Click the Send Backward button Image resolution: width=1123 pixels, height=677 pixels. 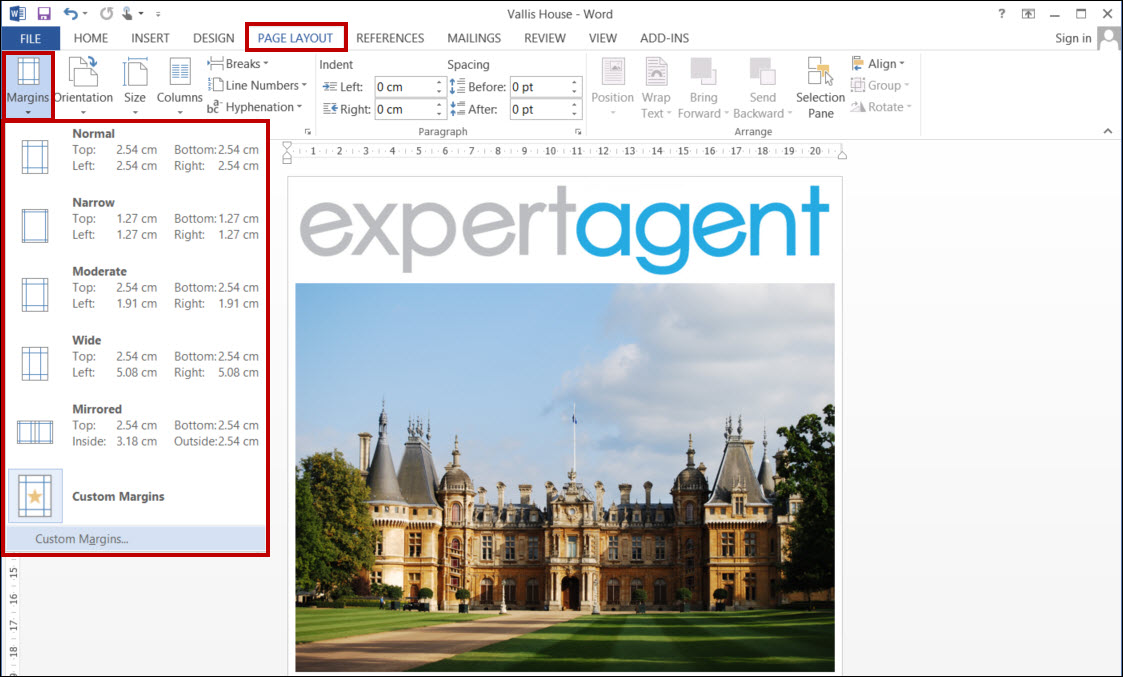click(x=763, y=86)
